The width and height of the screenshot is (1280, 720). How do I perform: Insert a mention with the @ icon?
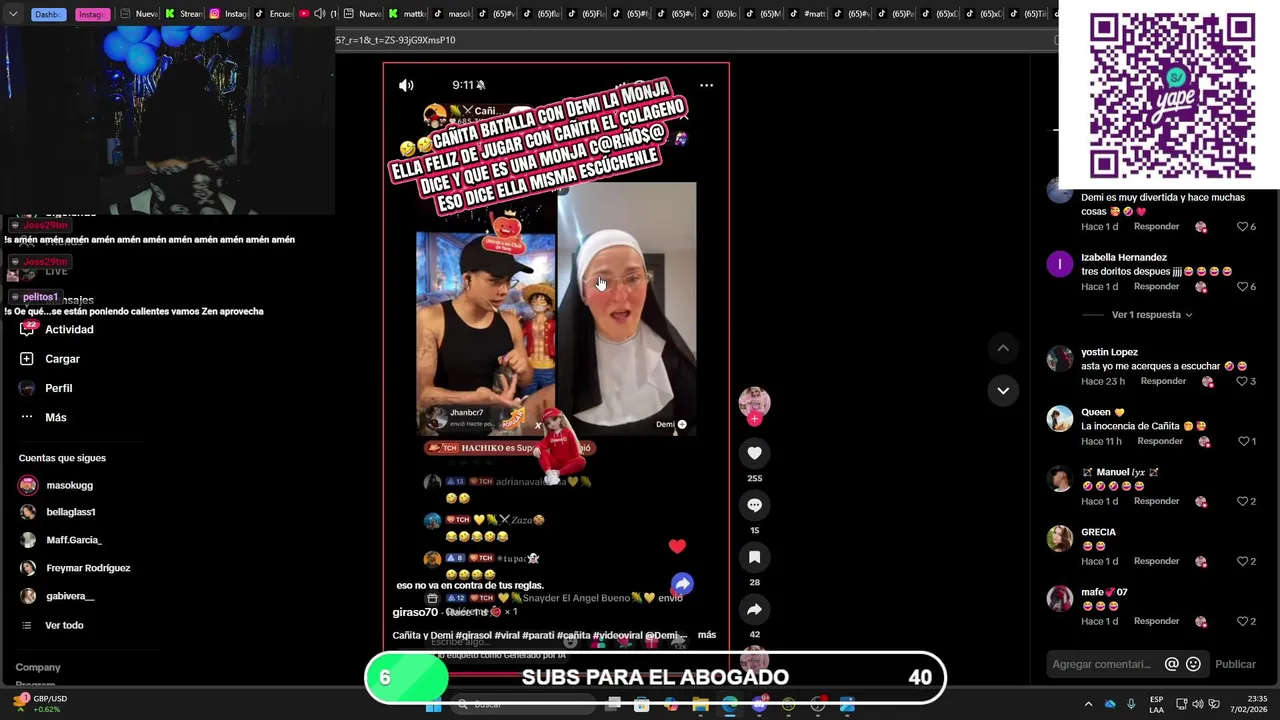coord(1172,664)
